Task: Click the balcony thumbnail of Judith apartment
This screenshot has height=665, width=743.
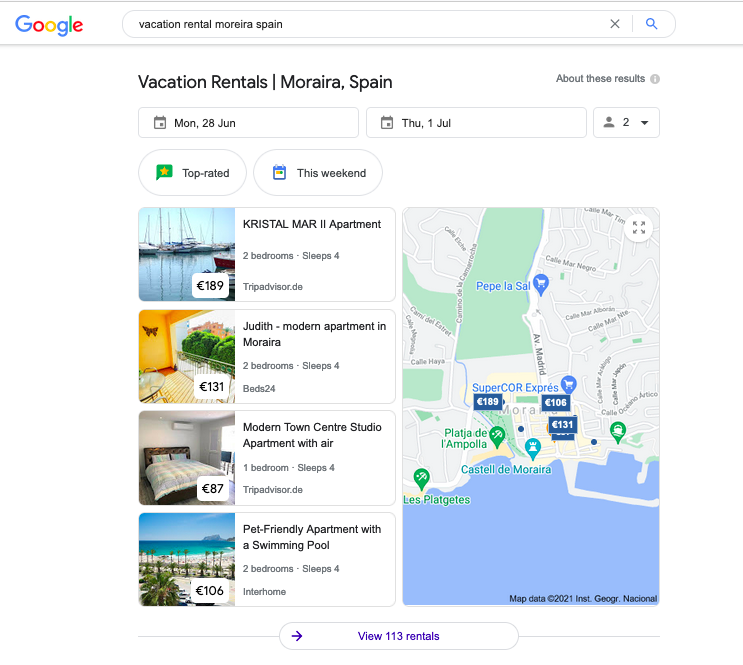Action: point(187,356)
